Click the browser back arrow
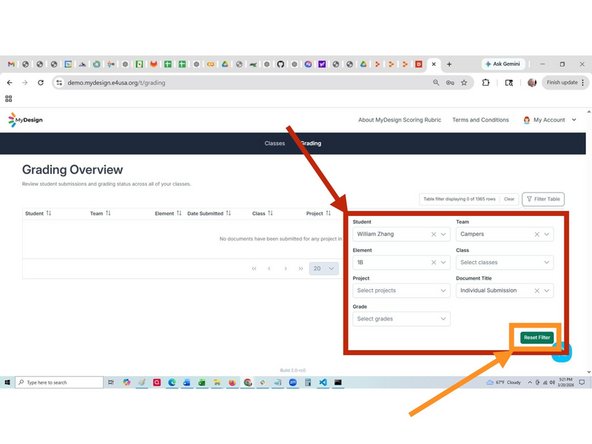The height and width of the screenshot is (444, 592). [9, 82]
